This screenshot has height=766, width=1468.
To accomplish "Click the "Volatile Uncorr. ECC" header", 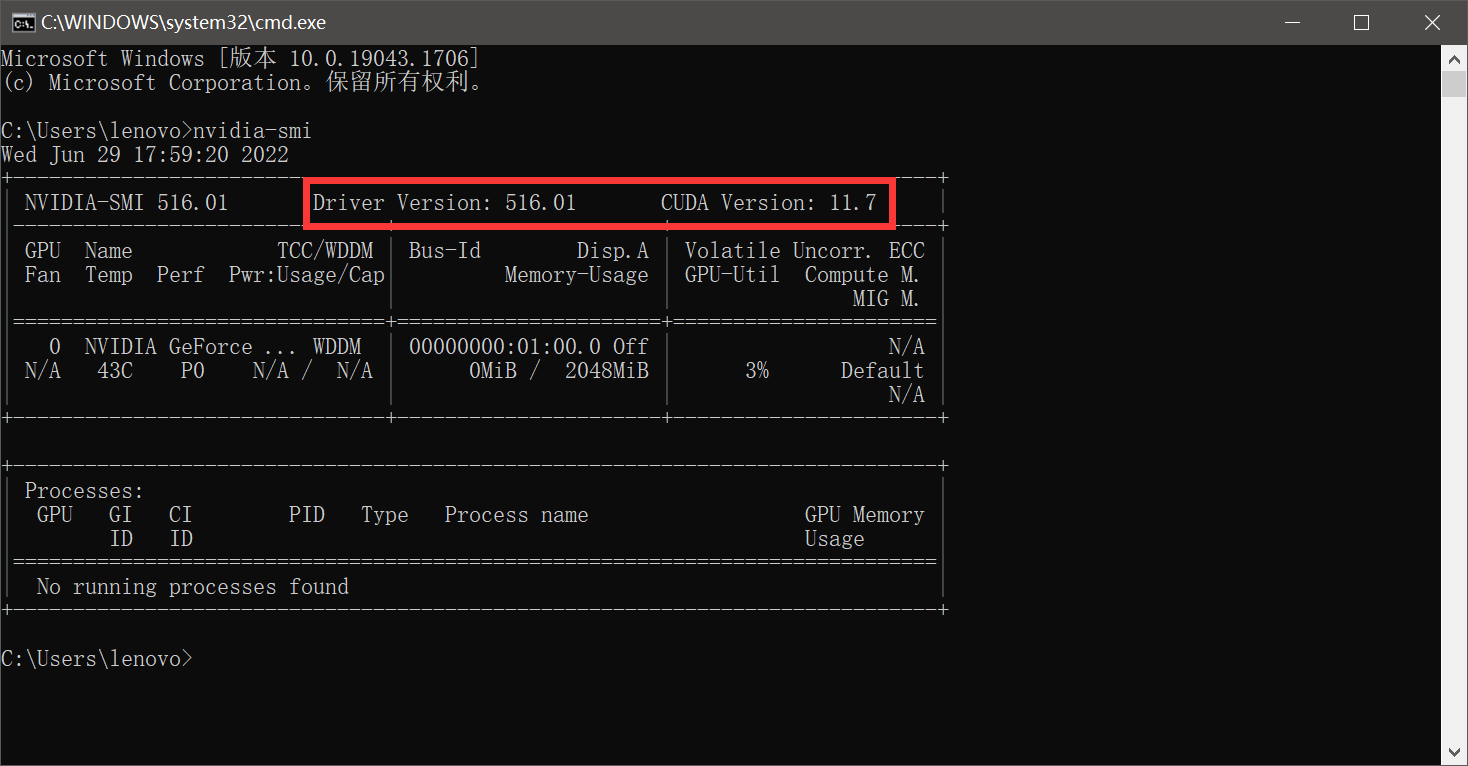I will pos(804,251).
